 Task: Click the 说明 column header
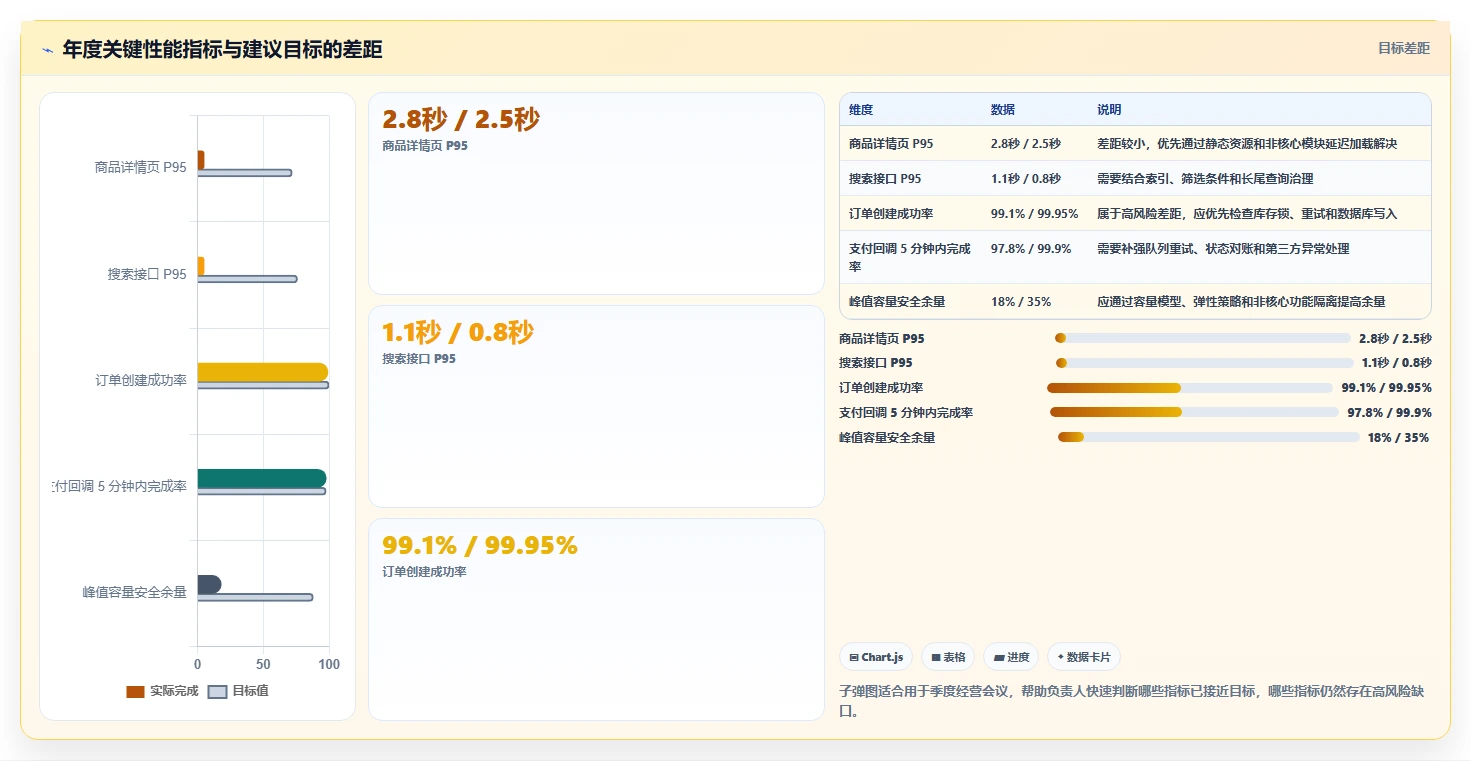pos(1109,110)
